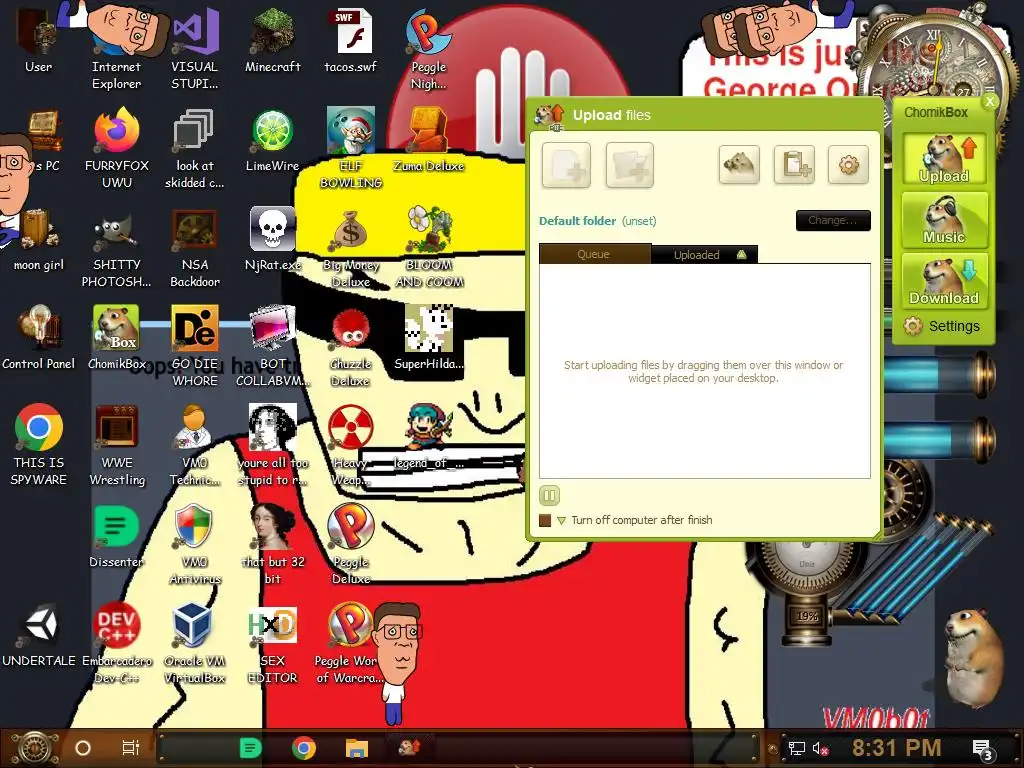Select the VISUAL STUPI... icon
Viewport: 1024px width, 768px height.
[x=195, y=49]
